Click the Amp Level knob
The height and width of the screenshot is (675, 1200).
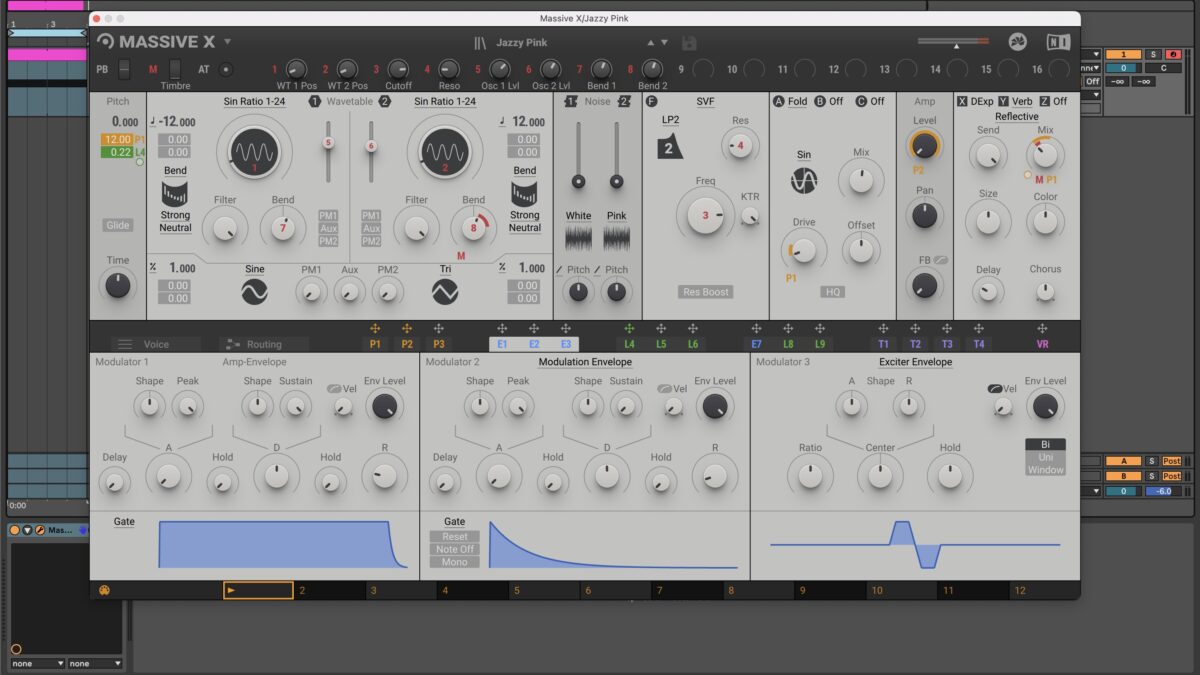coord(924,147)
